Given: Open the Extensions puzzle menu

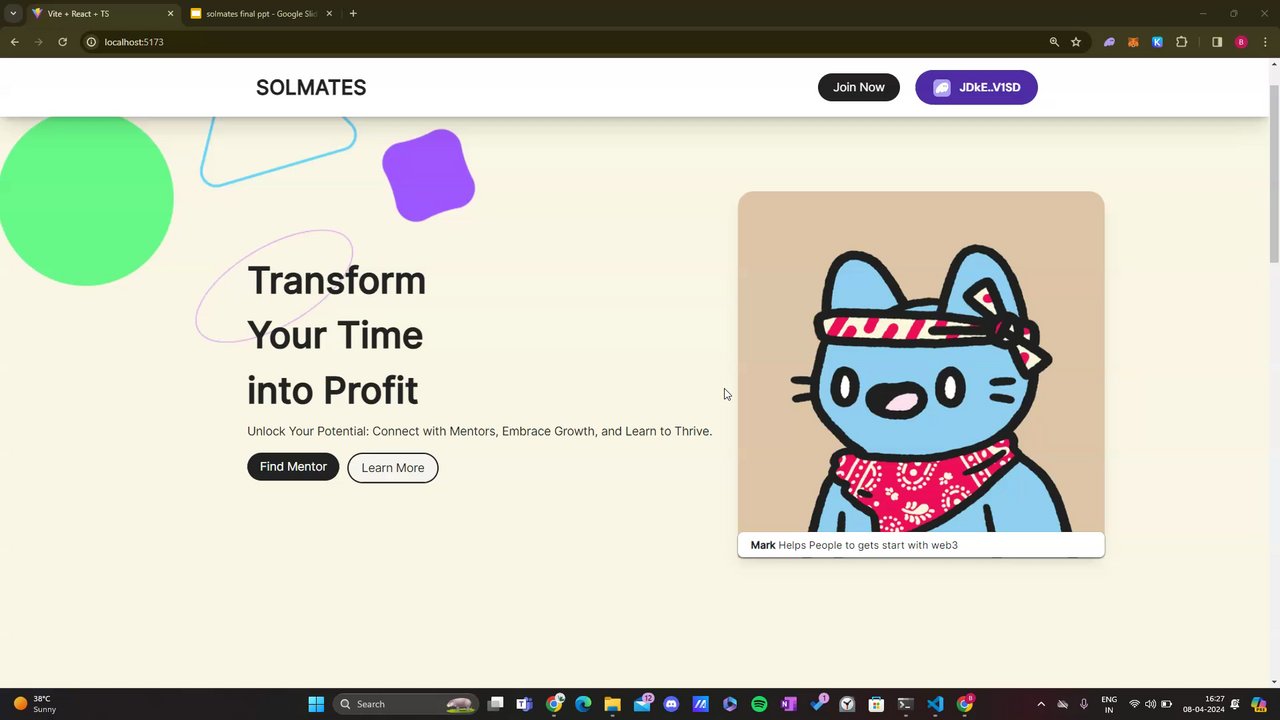Looking at the screenshot, I should pyautogui.click(x=1181, y=42).
